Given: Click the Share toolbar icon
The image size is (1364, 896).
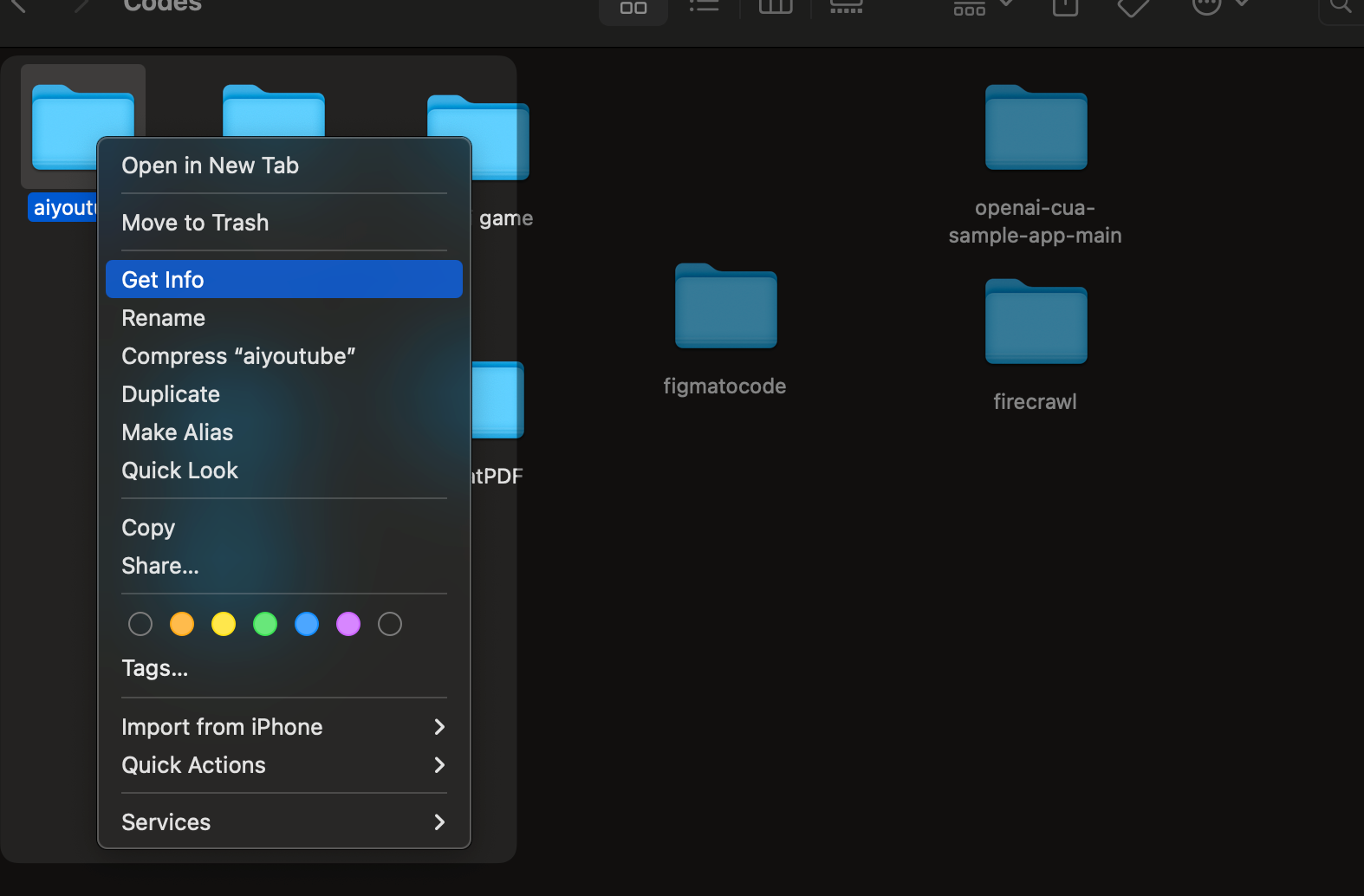Looking at the screenshot, I should click(x=1065, y=7).
